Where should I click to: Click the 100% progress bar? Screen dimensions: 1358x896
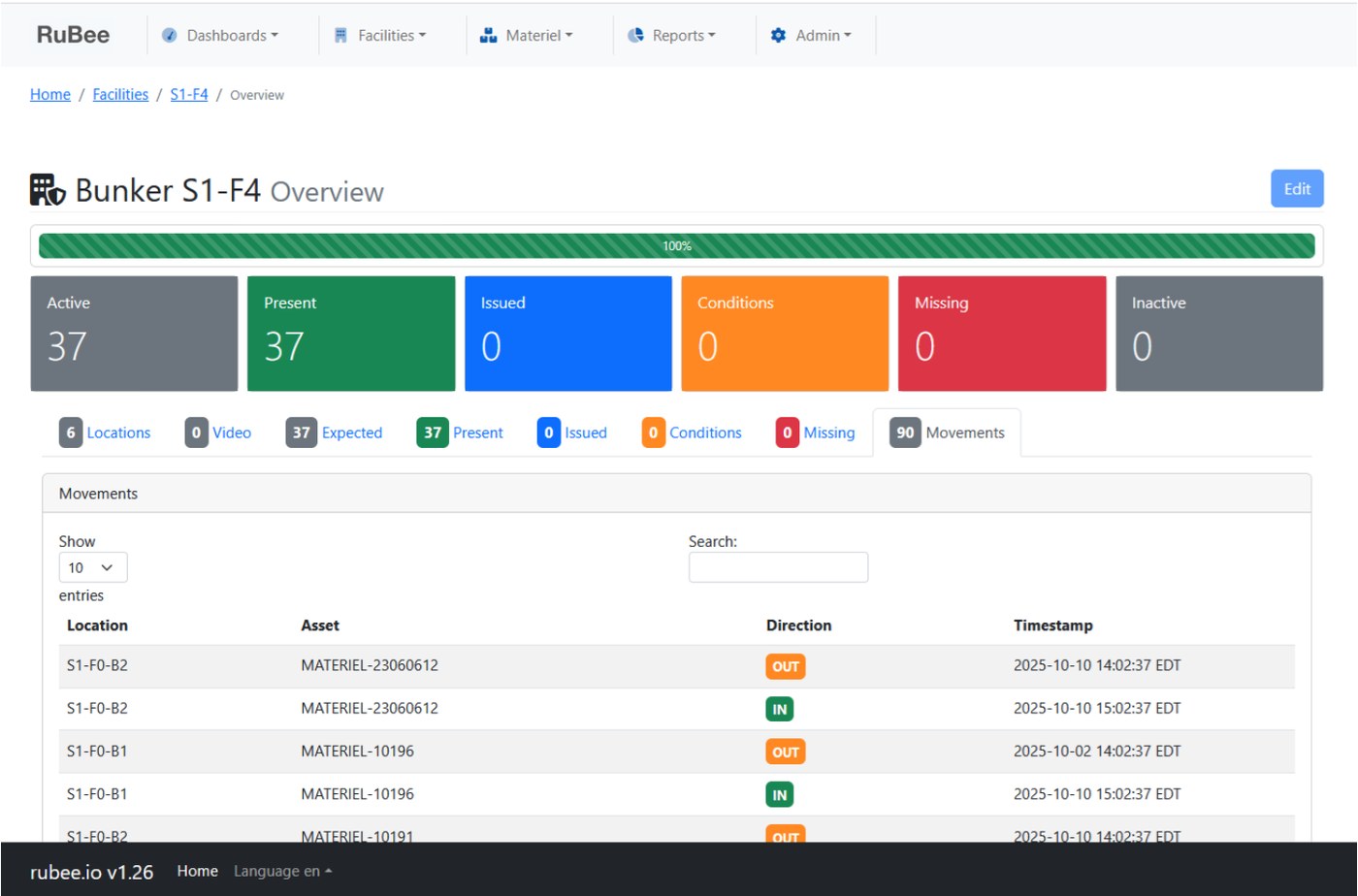[677, 246]
